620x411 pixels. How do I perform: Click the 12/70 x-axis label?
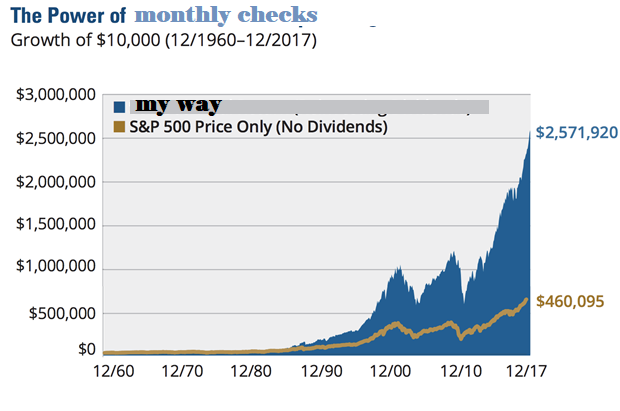point(182,371)
